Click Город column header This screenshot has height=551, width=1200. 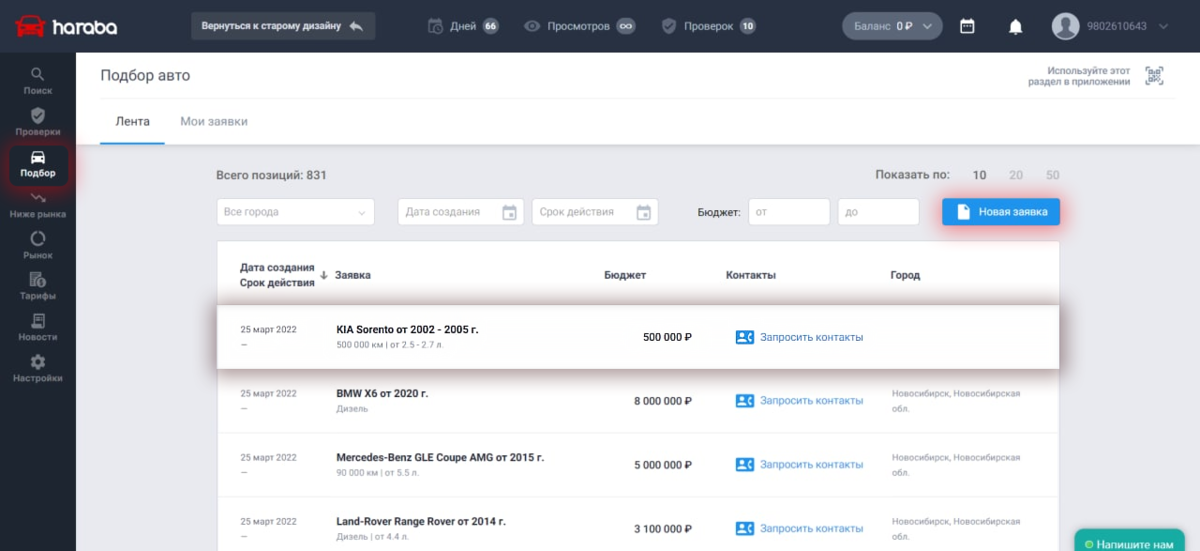pos(905,275)
